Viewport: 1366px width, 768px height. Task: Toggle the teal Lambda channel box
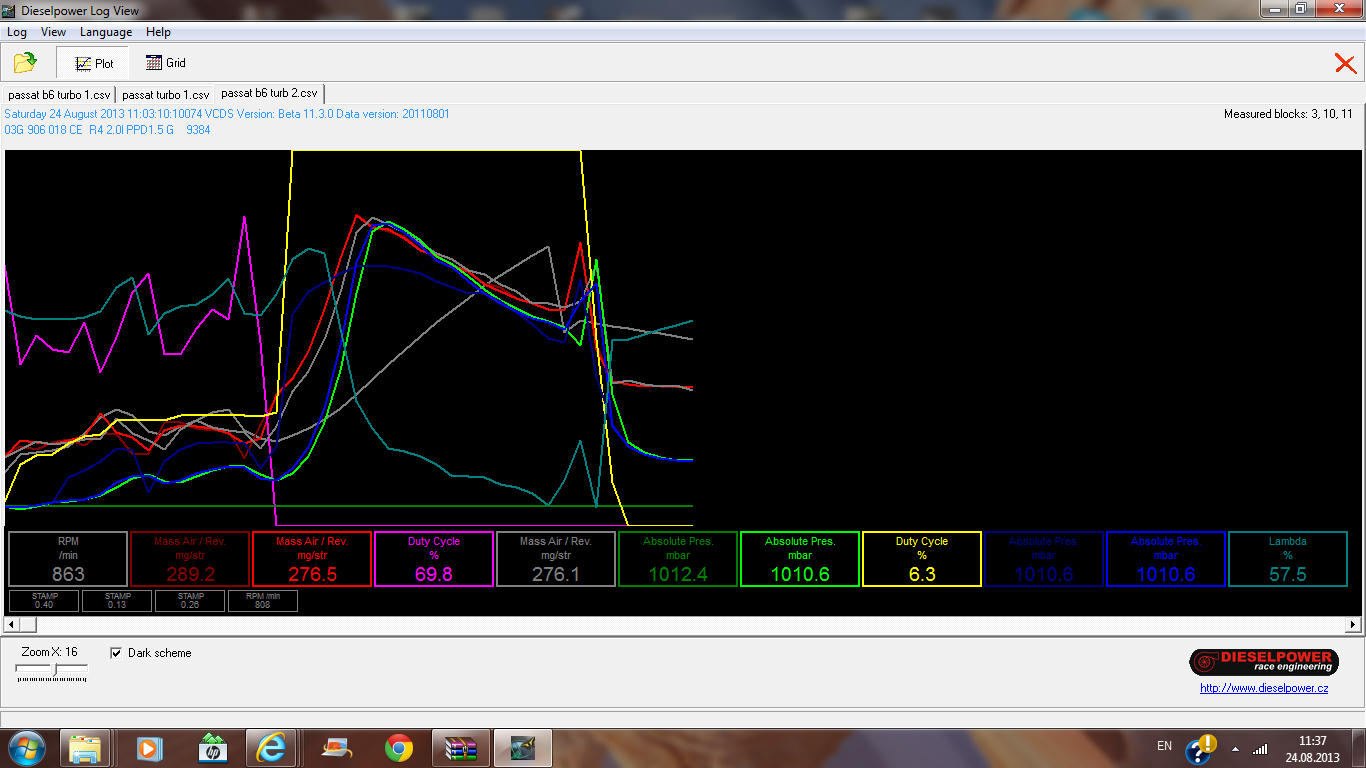click(1287, 559)
